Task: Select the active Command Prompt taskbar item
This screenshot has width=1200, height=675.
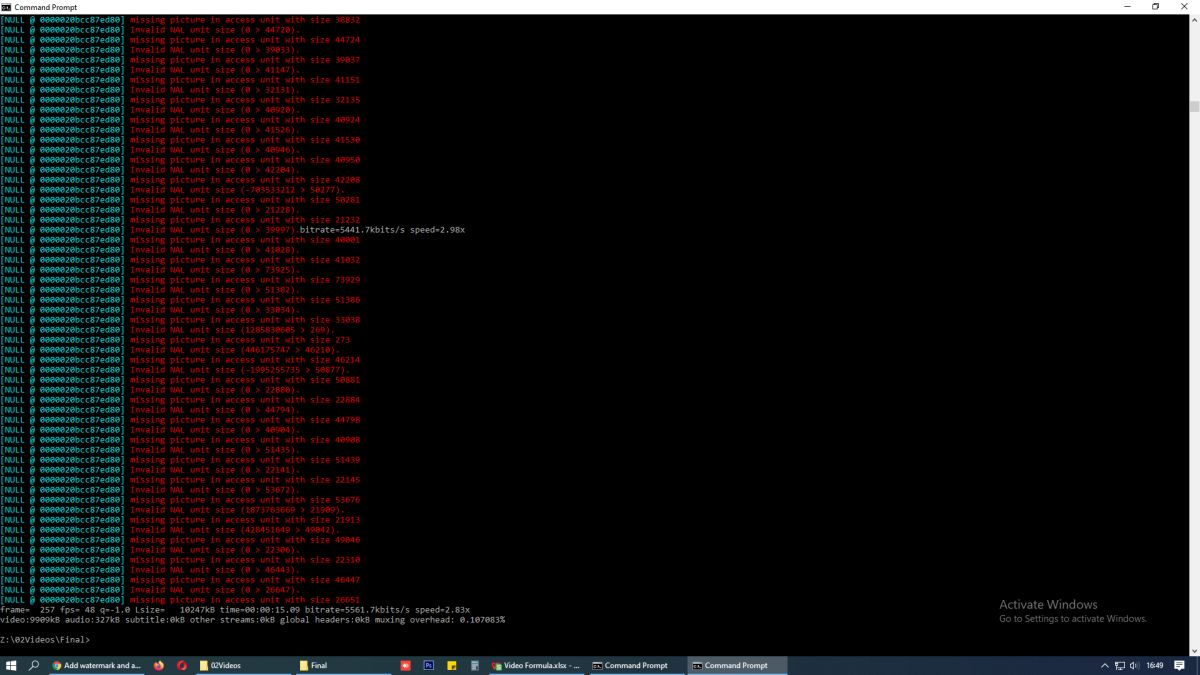Action: [x=736, y=665]
